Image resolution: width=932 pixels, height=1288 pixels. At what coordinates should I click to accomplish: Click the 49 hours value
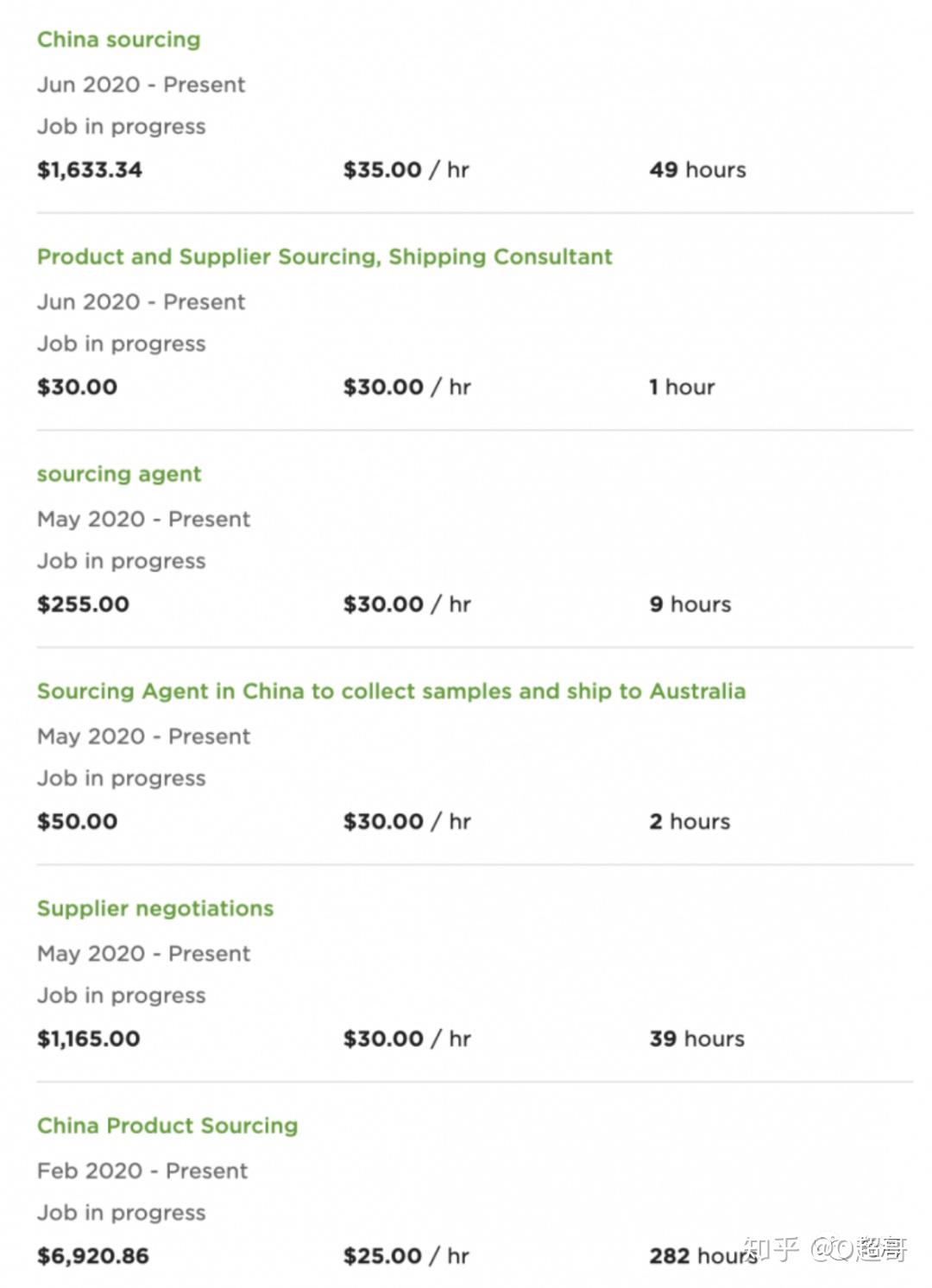(698, 170)
